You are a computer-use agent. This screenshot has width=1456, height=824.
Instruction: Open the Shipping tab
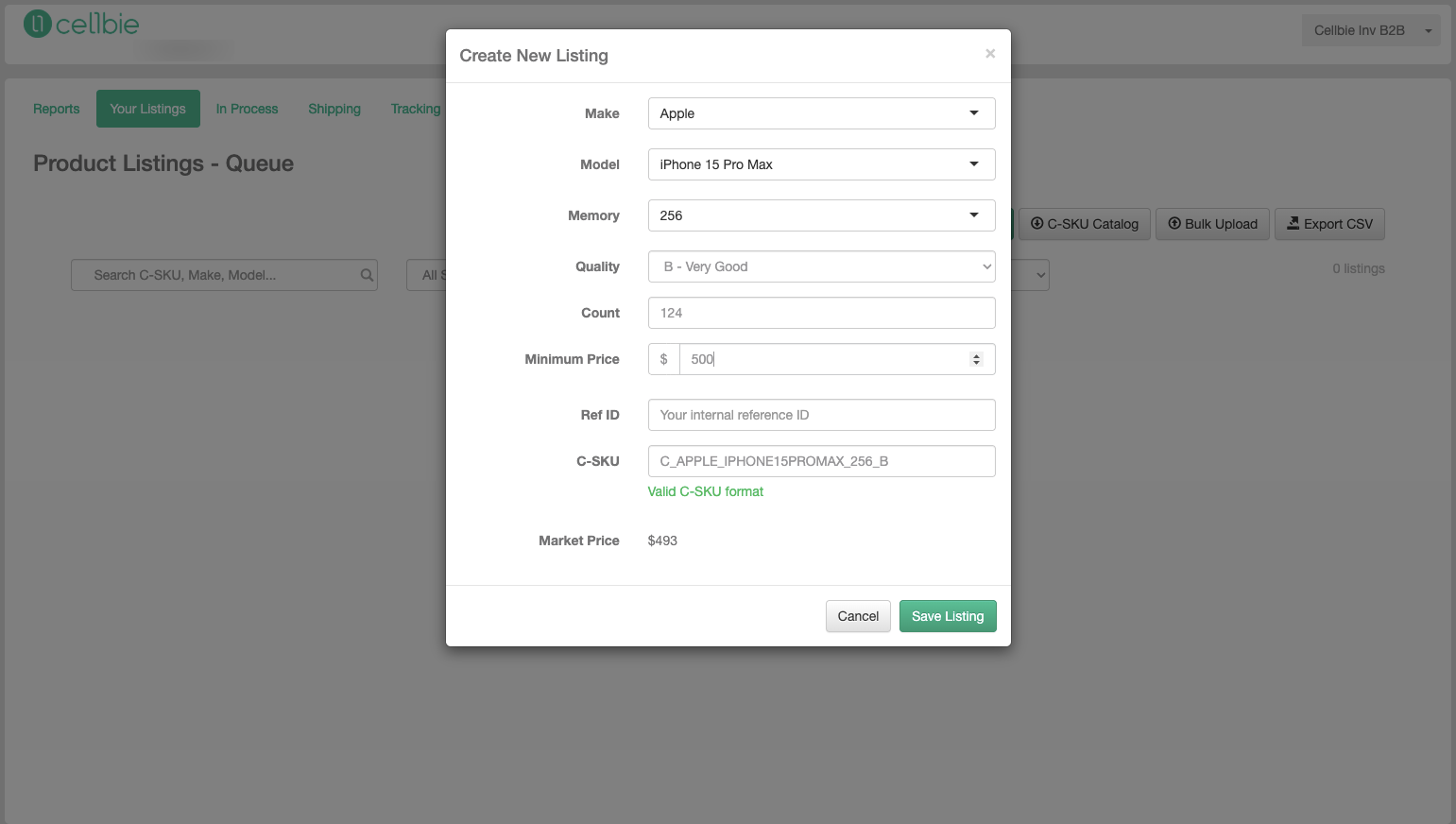click(334, 109)
